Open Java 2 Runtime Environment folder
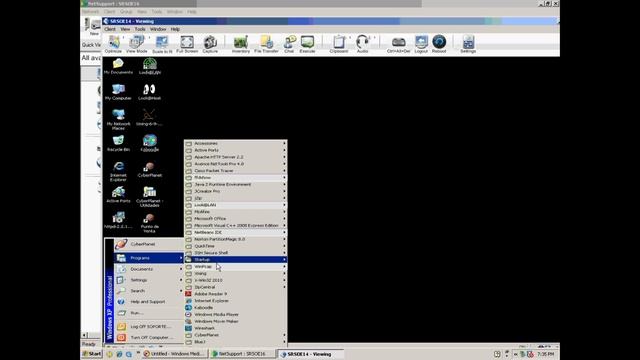 tap(236, 184)
